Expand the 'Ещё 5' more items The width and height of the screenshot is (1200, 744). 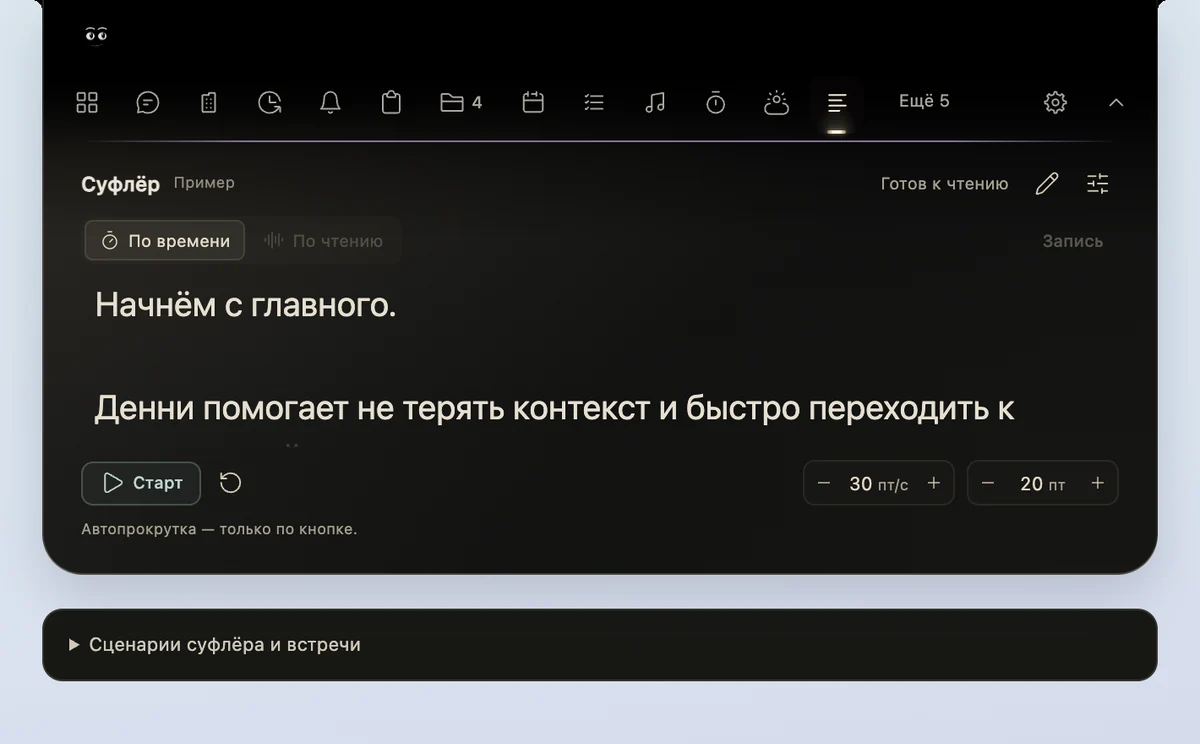tap(924, 101)
